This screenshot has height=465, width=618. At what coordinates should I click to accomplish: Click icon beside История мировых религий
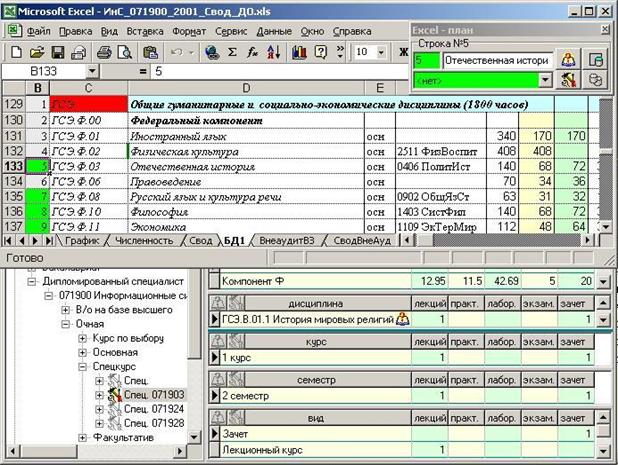pos(403,319)
